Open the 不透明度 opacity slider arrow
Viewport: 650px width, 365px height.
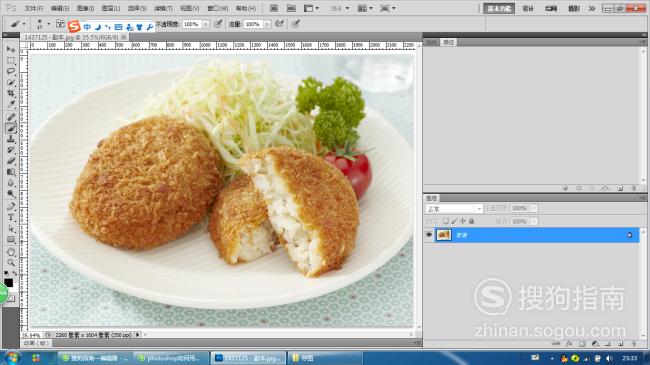click(x=205, y=24)
